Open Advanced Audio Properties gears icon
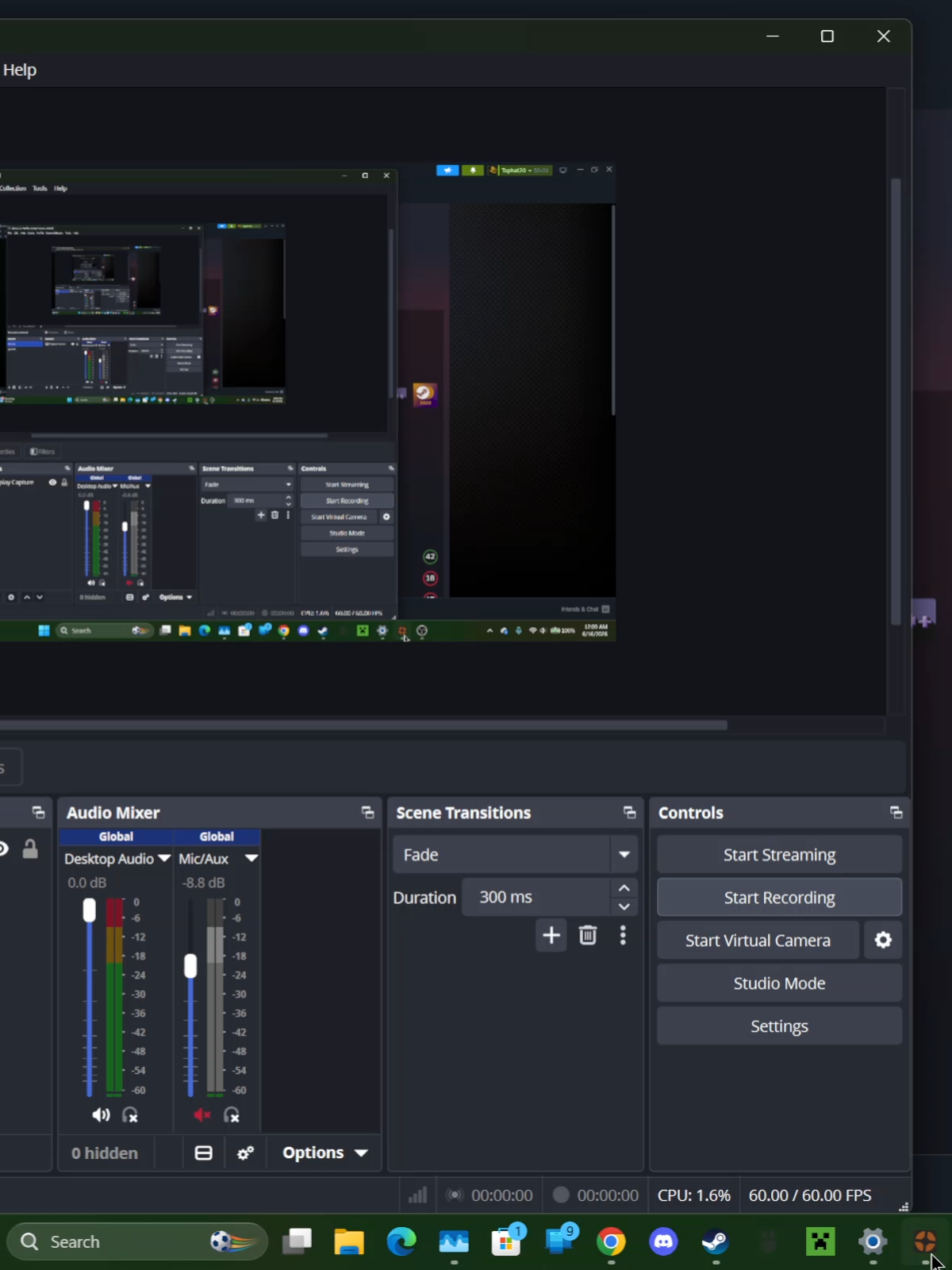952x1270 pixels. [x=246, y=1153]
